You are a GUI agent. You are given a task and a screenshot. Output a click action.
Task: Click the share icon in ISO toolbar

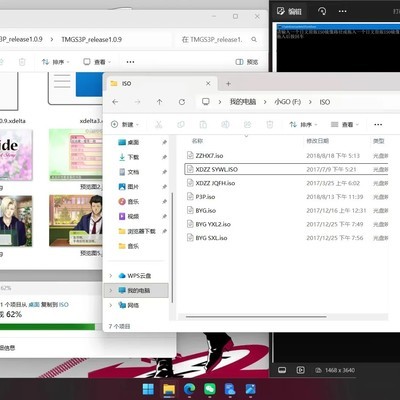pos(247,124)
